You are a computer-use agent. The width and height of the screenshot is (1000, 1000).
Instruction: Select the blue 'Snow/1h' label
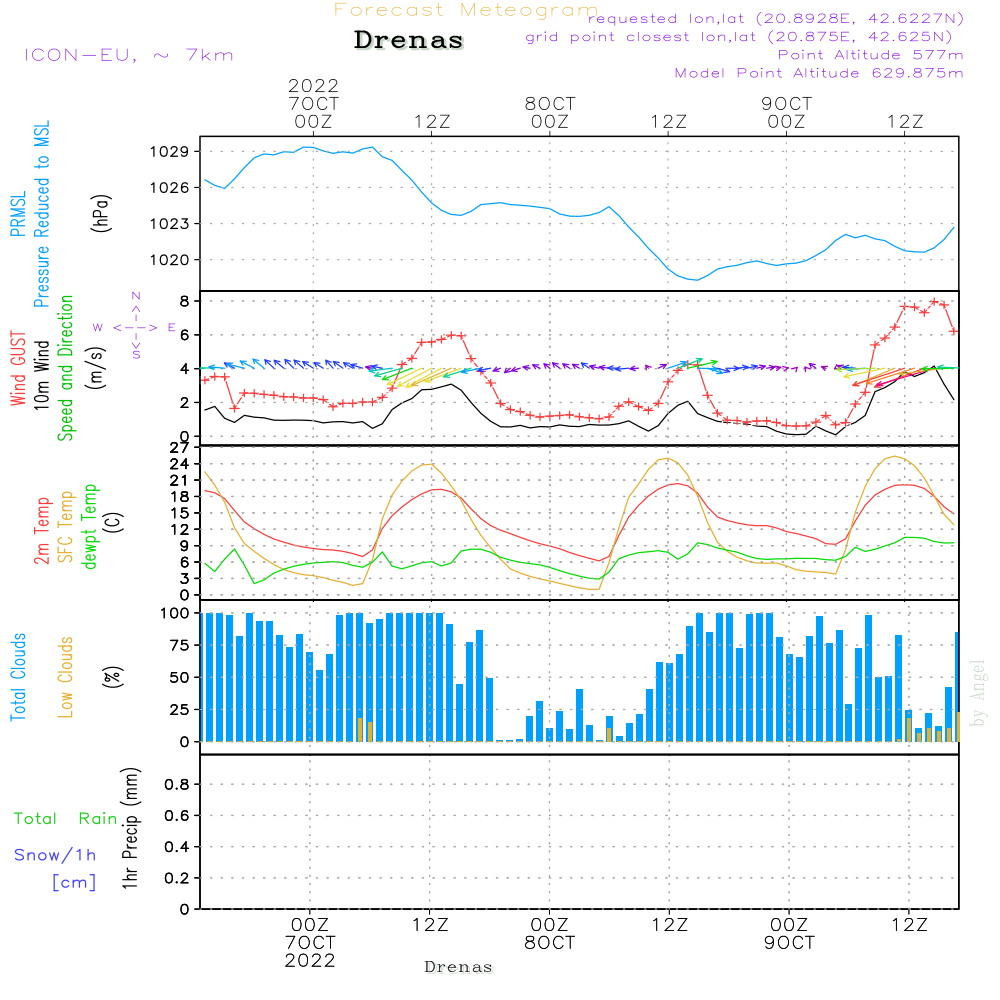coord(55,855)
